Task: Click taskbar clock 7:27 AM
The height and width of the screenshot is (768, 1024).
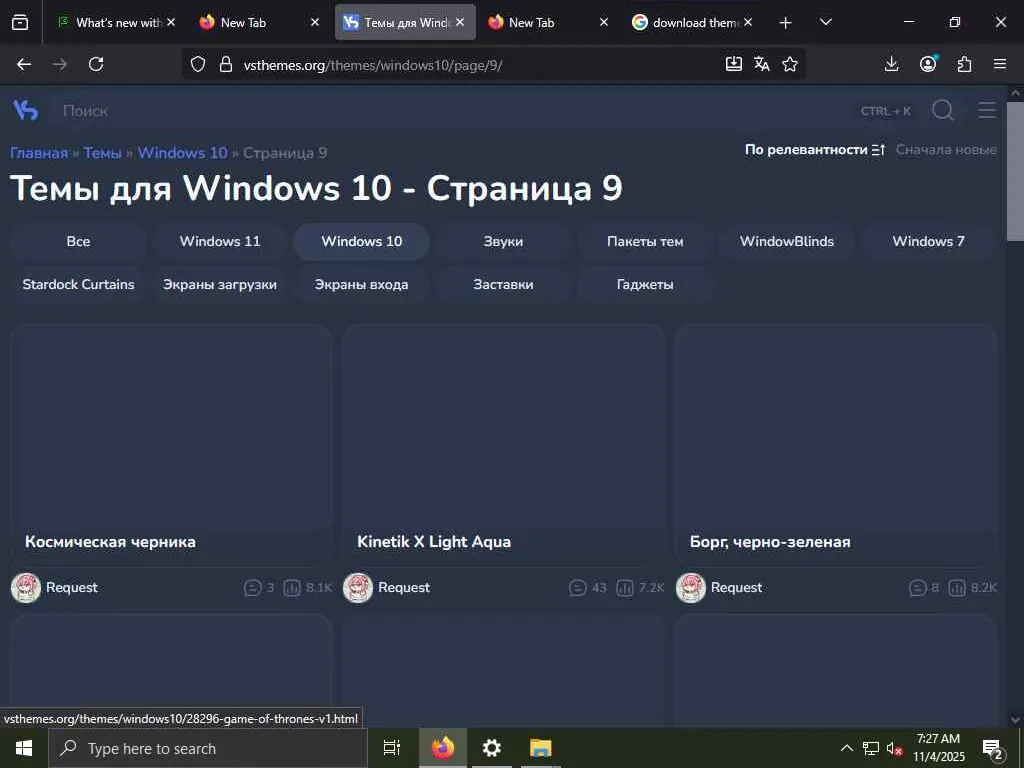Action: pyautogui.click(x=938, y=748)
